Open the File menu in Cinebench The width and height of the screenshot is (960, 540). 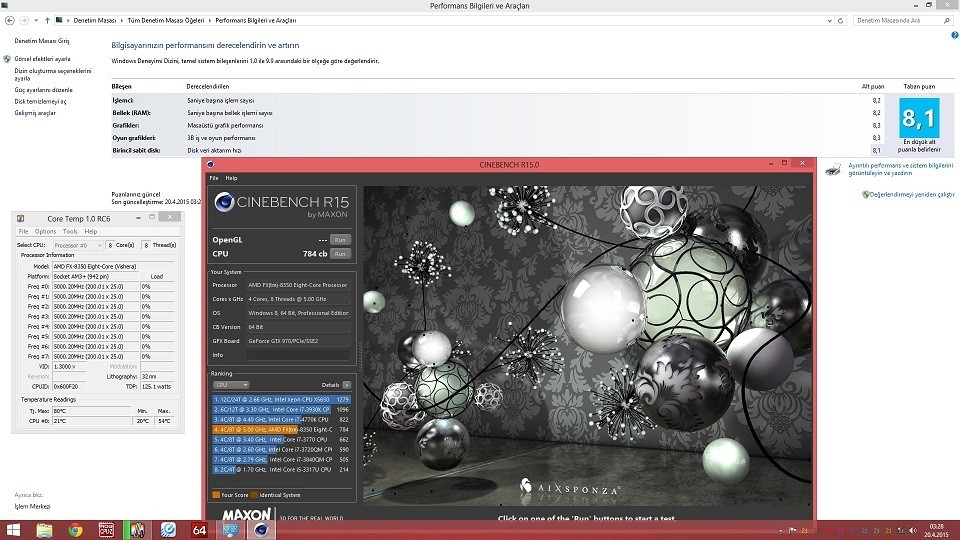(x=214, y=178)
